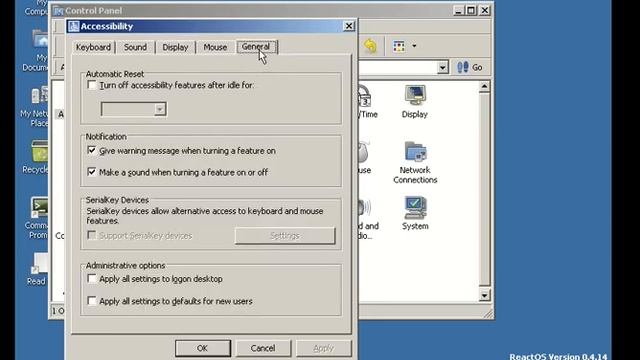Click the Cancel button

click(x=263, y=348)
